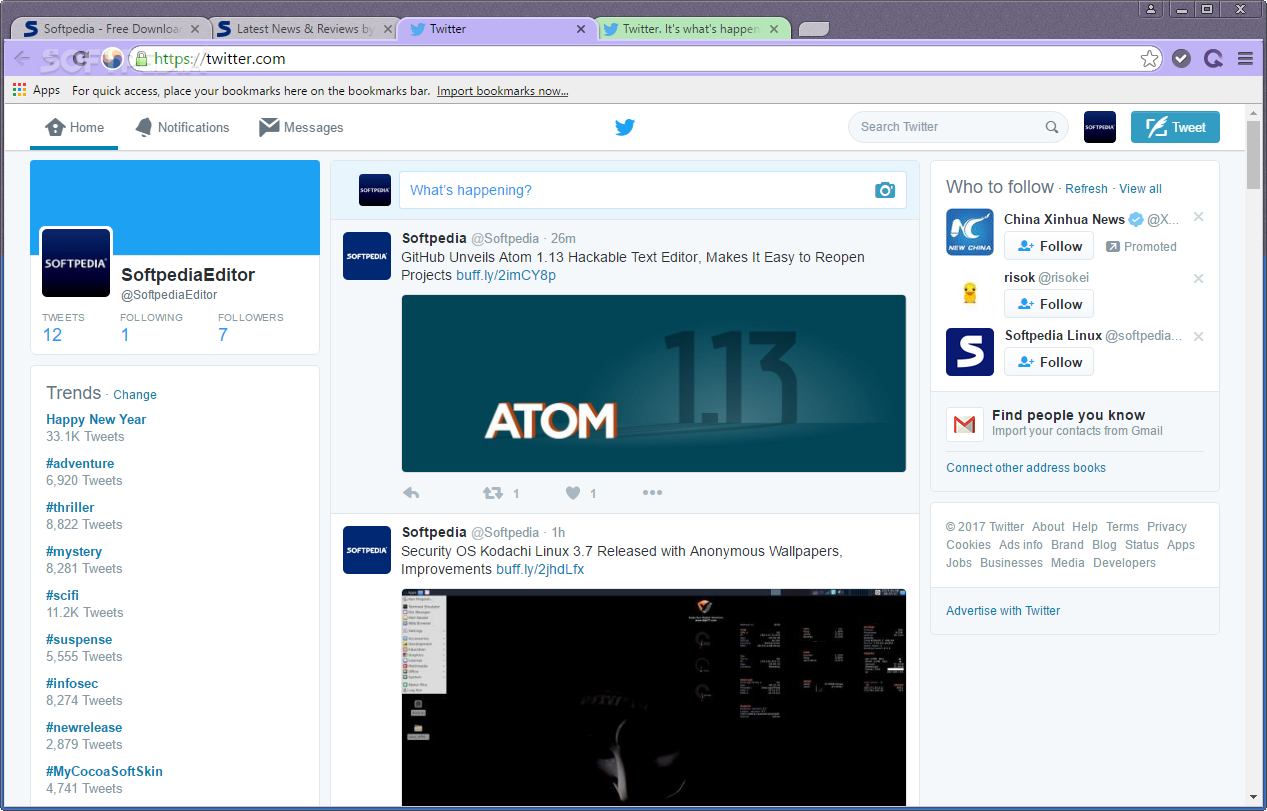Click the Promoted arrow icon
This screenshot has width=1267, height=811.
coord(1113,247)
